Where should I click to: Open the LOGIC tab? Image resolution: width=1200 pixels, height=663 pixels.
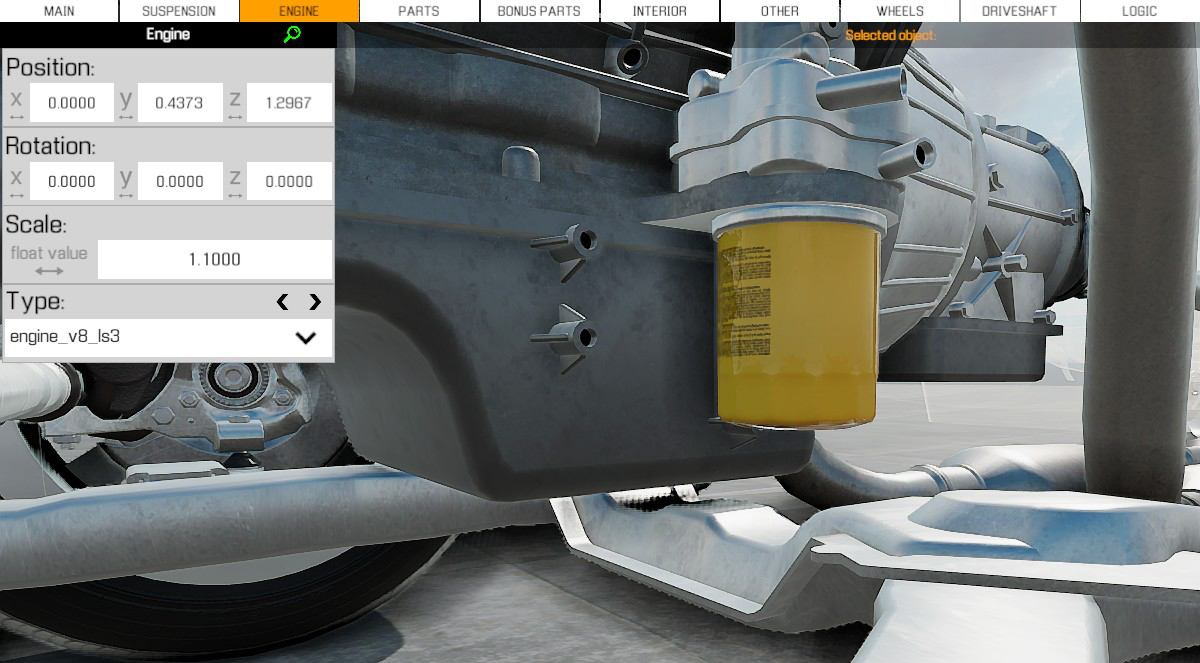1139,11
